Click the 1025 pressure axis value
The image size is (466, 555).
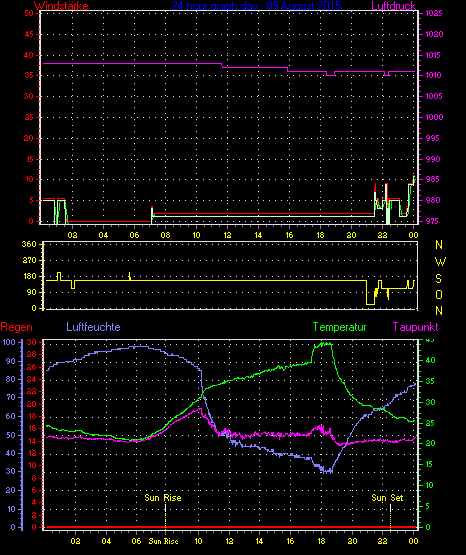tap(434, 13)
